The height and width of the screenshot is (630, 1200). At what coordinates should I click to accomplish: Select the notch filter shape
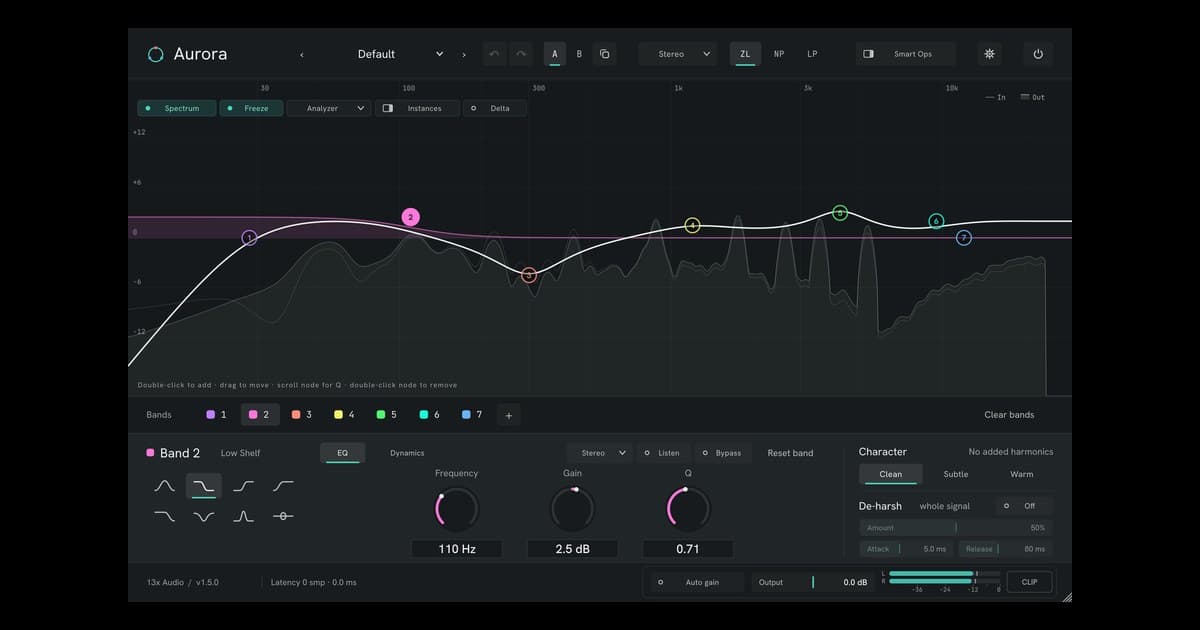pyautogui.click(x=204, y=516)
